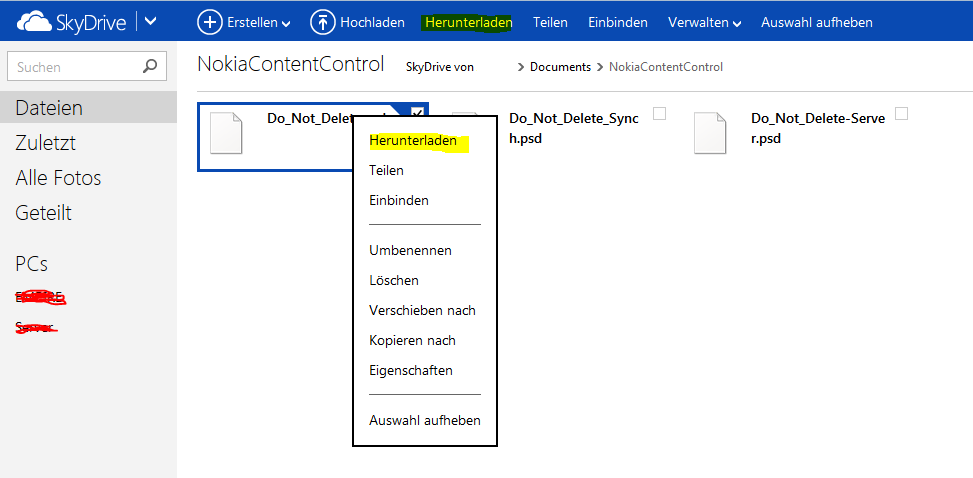Open the SkyDrive app switcher chevron
The height and width of the screenshot is (478, 973).
click(x=150, y=22)
